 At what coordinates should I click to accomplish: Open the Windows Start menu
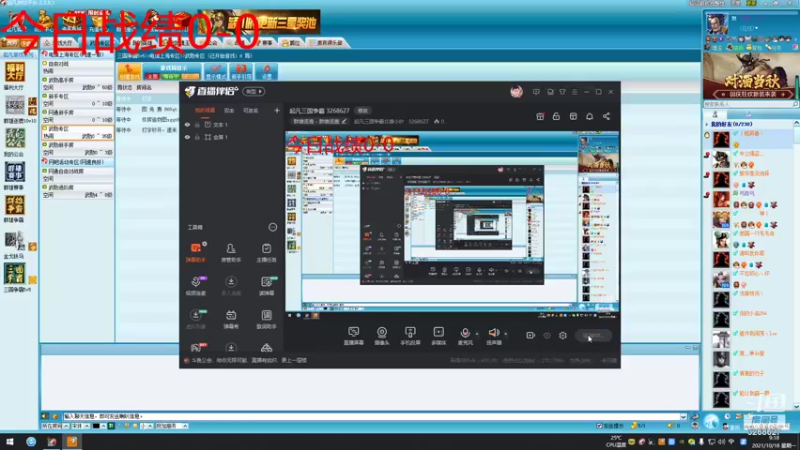coord(9,442)
